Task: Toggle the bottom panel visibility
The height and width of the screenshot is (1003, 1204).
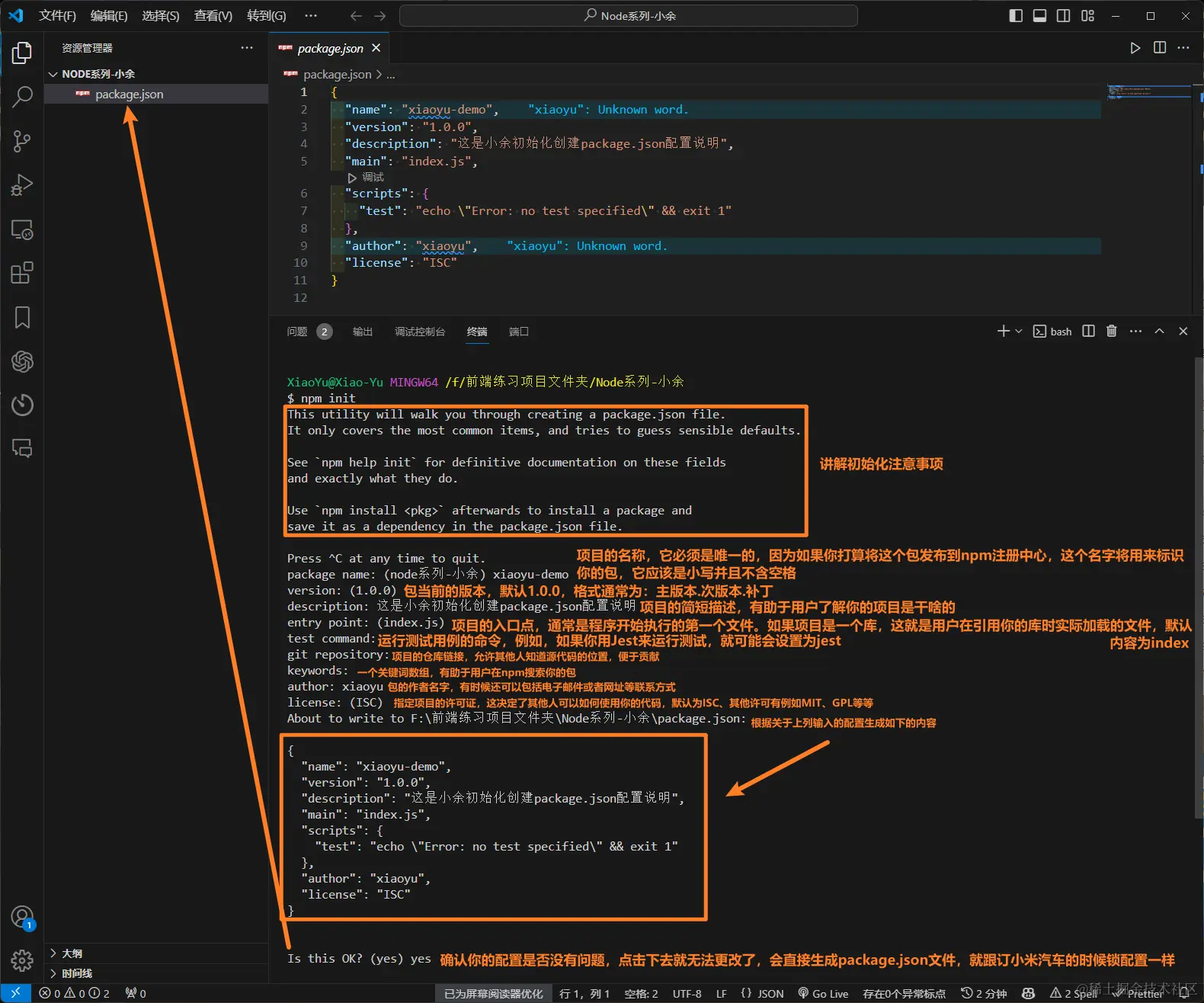Action: pyautogui.click(x=1039, y=16)
